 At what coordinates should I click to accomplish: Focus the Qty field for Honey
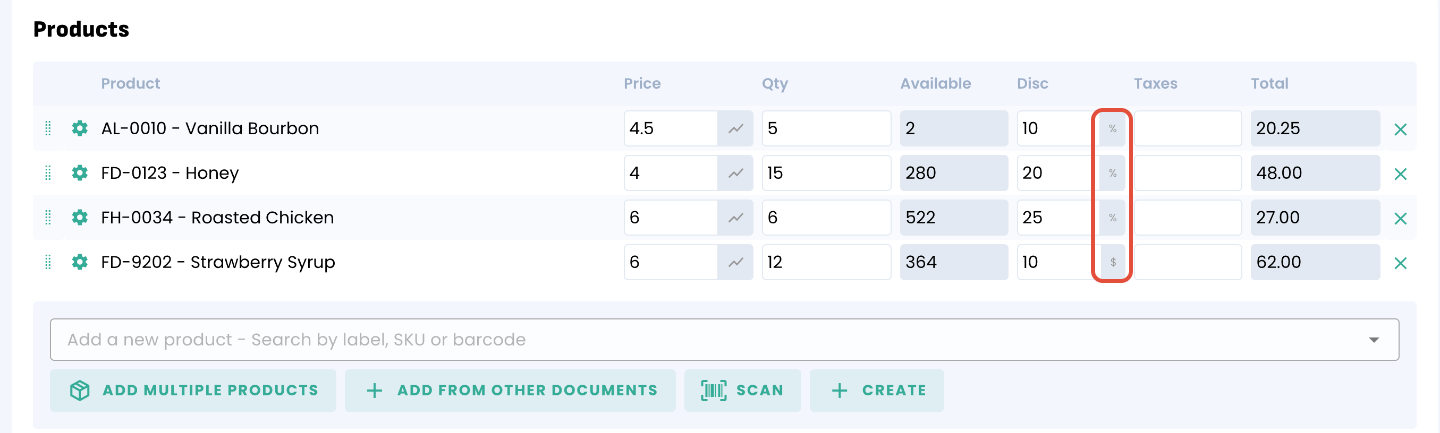click(x=825, y=173)
